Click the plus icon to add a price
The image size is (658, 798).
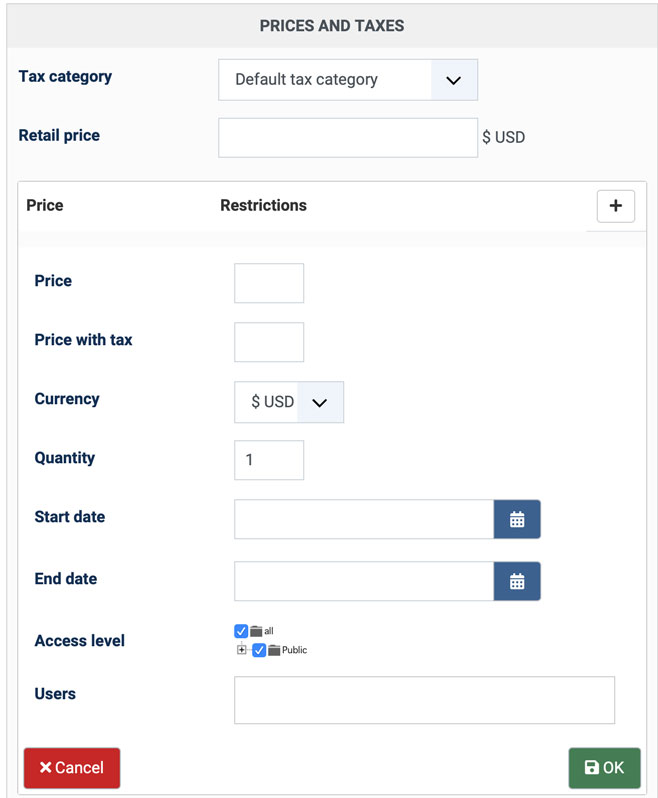click(x=615, y=206)
